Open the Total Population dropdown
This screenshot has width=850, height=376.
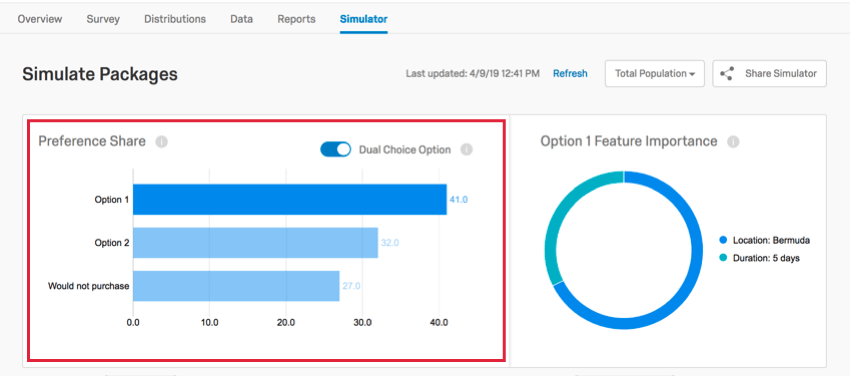(x=655, y=74)
